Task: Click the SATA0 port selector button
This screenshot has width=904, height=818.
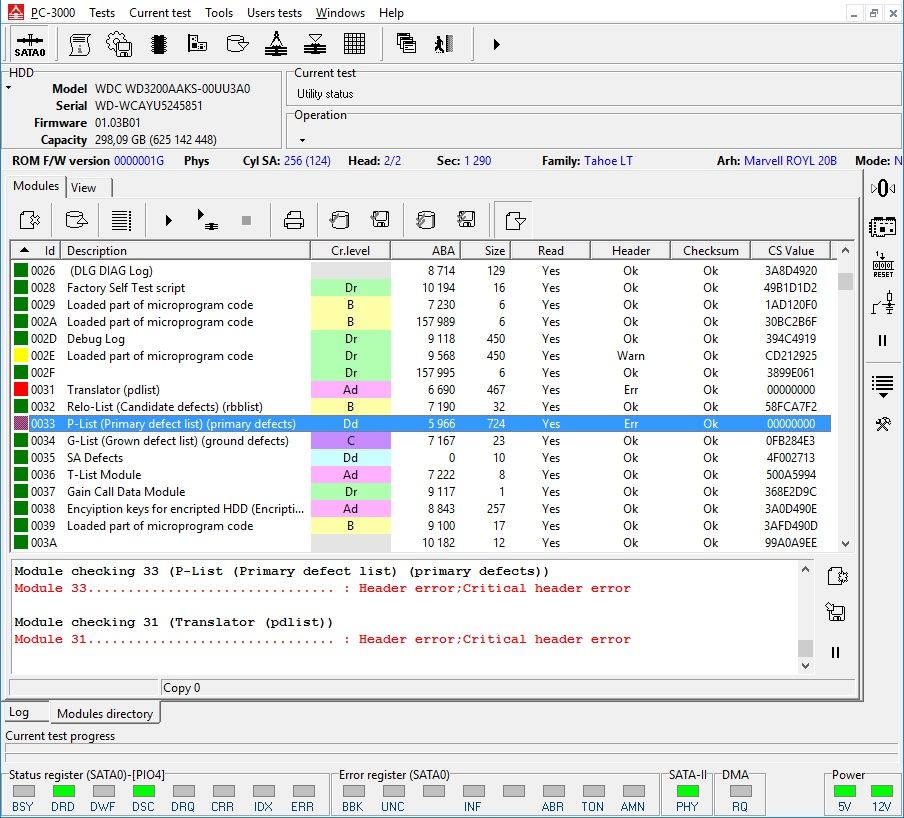Action: 29,44
